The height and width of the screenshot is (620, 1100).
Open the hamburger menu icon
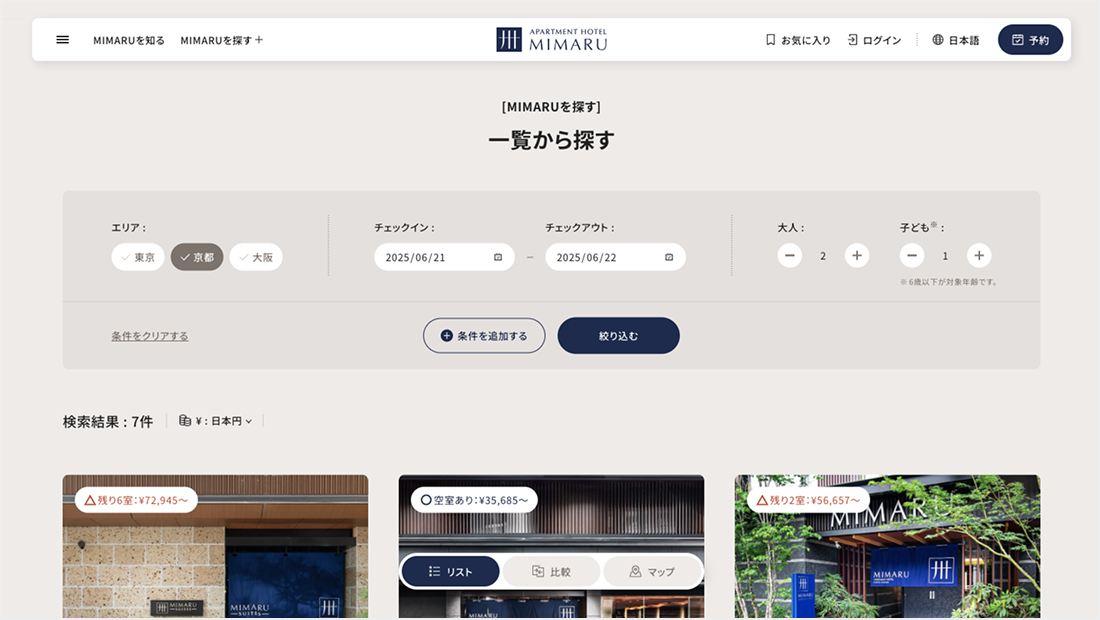point(62,40)
